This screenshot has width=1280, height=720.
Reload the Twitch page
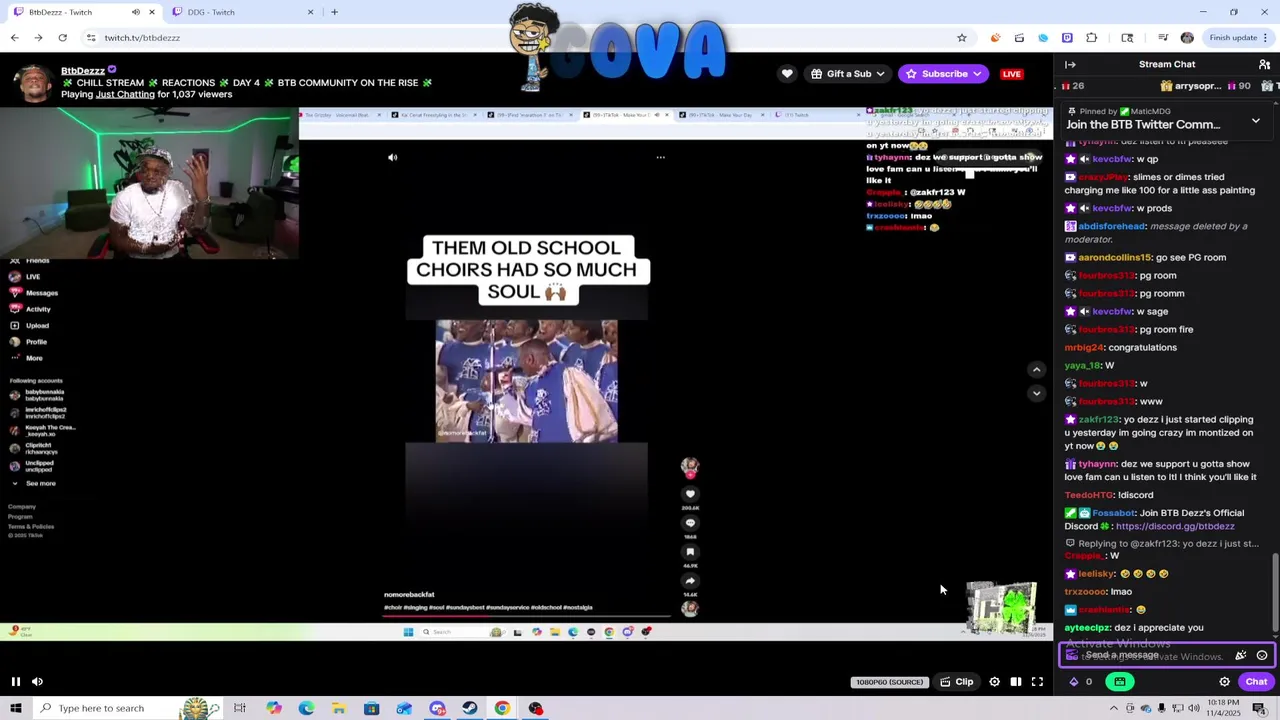coord(62,38)
